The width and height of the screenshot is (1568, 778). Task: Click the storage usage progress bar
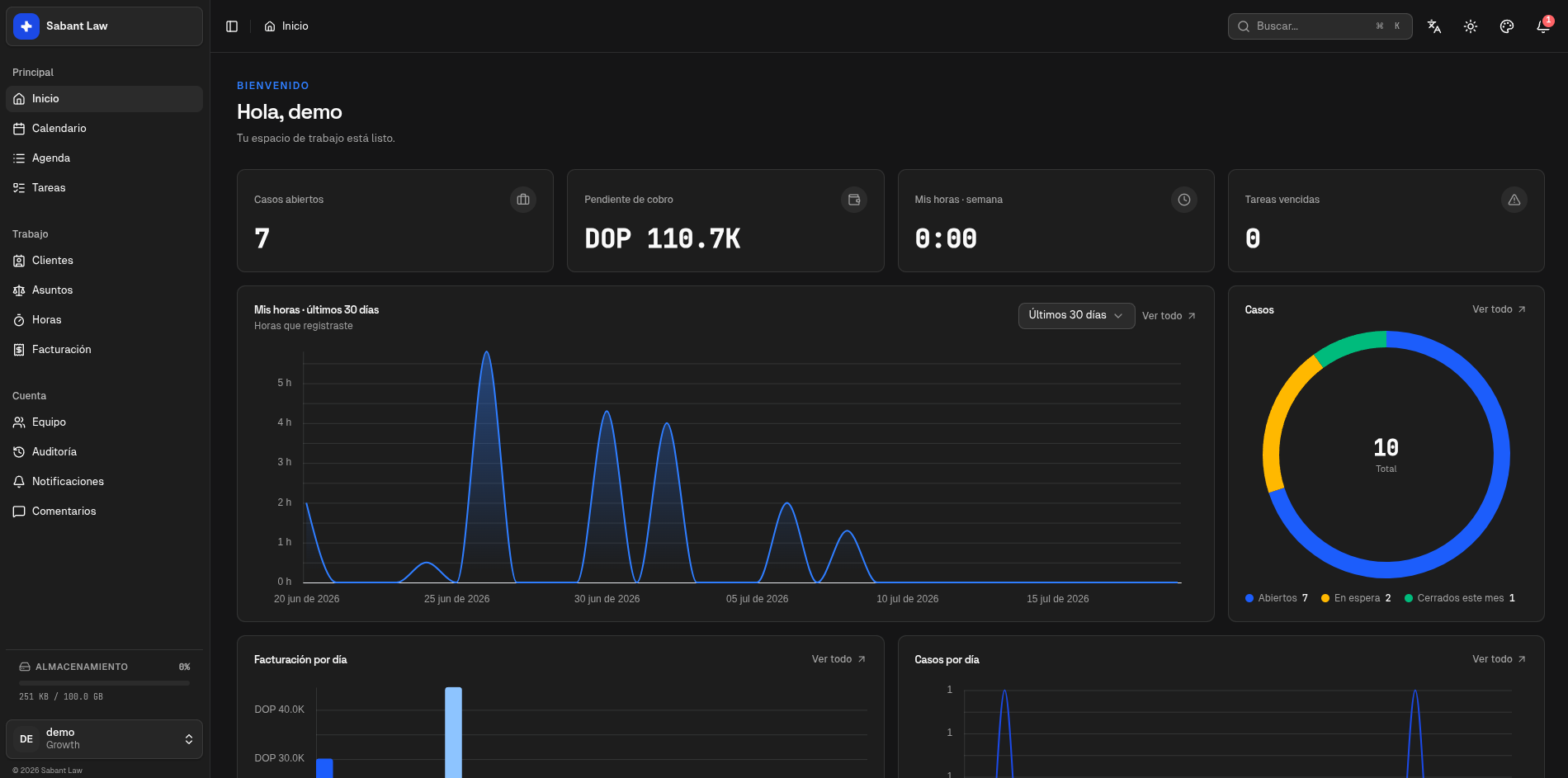click(104, 683)
